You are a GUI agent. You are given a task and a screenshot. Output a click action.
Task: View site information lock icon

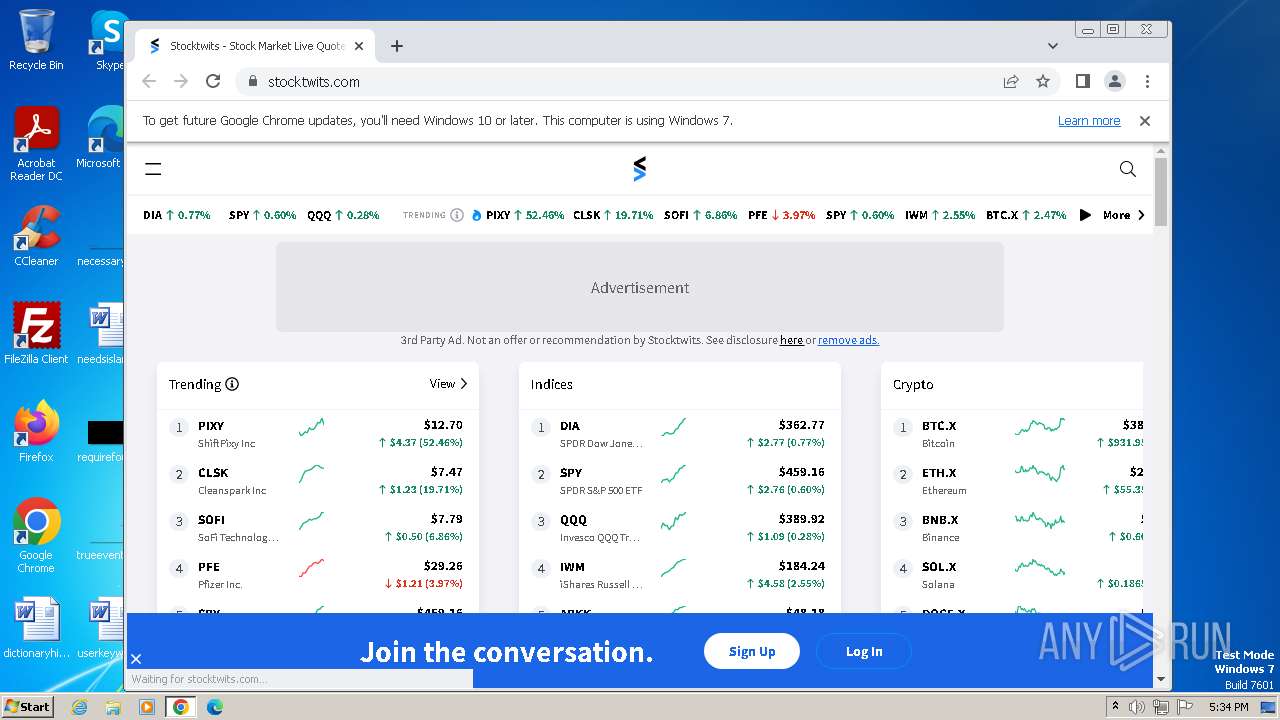coord(253,82)
